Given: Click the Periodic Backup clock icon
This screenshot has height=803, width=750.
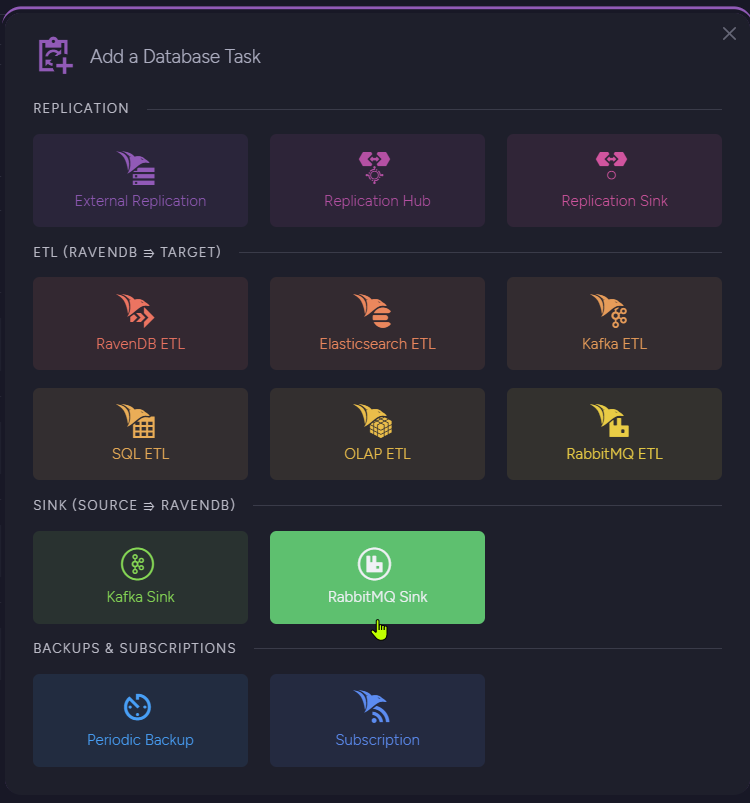Looking at the screenshot, I should 137,707.
